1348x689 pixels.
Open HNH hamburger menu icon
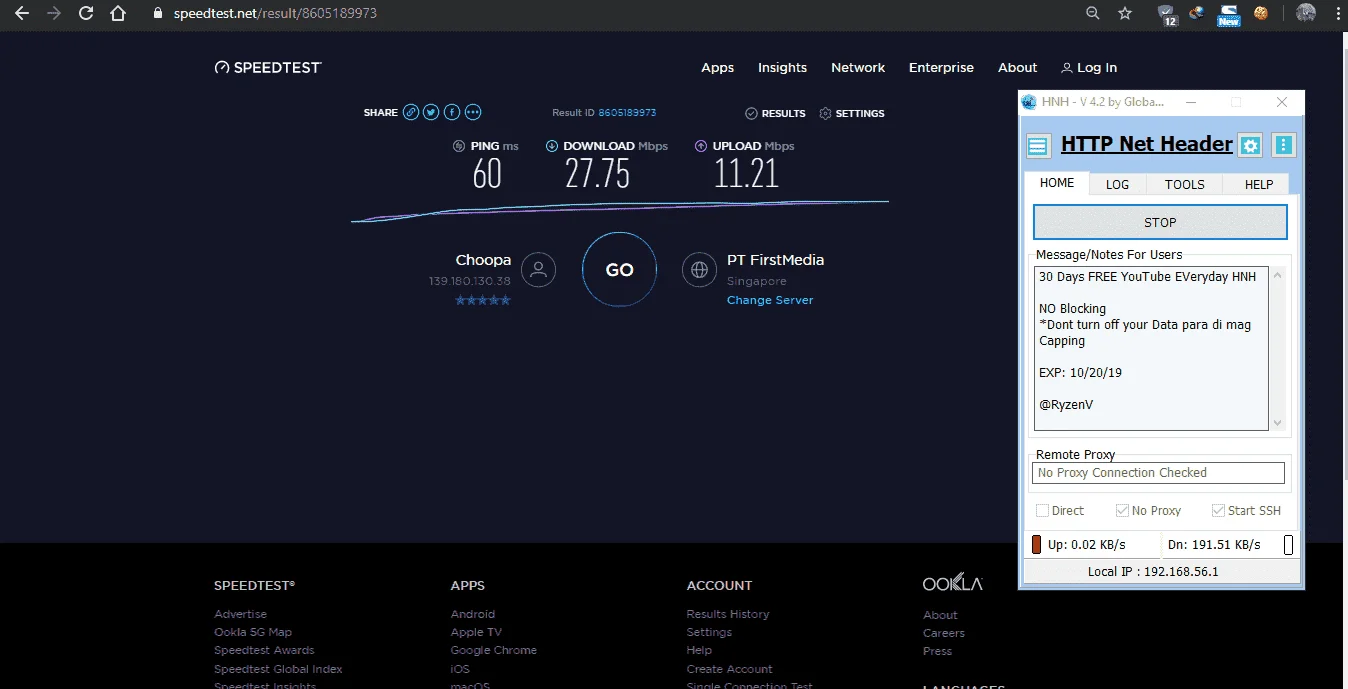[x=1038, y=146]
